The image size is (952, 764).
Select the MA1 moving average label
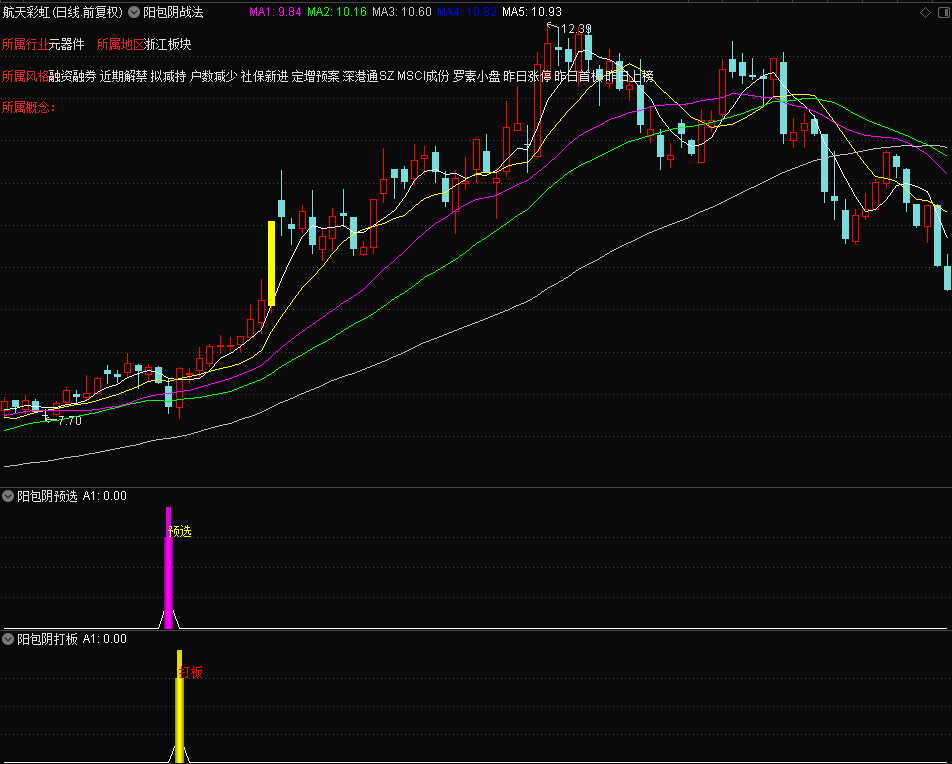[x=273, y=12]
